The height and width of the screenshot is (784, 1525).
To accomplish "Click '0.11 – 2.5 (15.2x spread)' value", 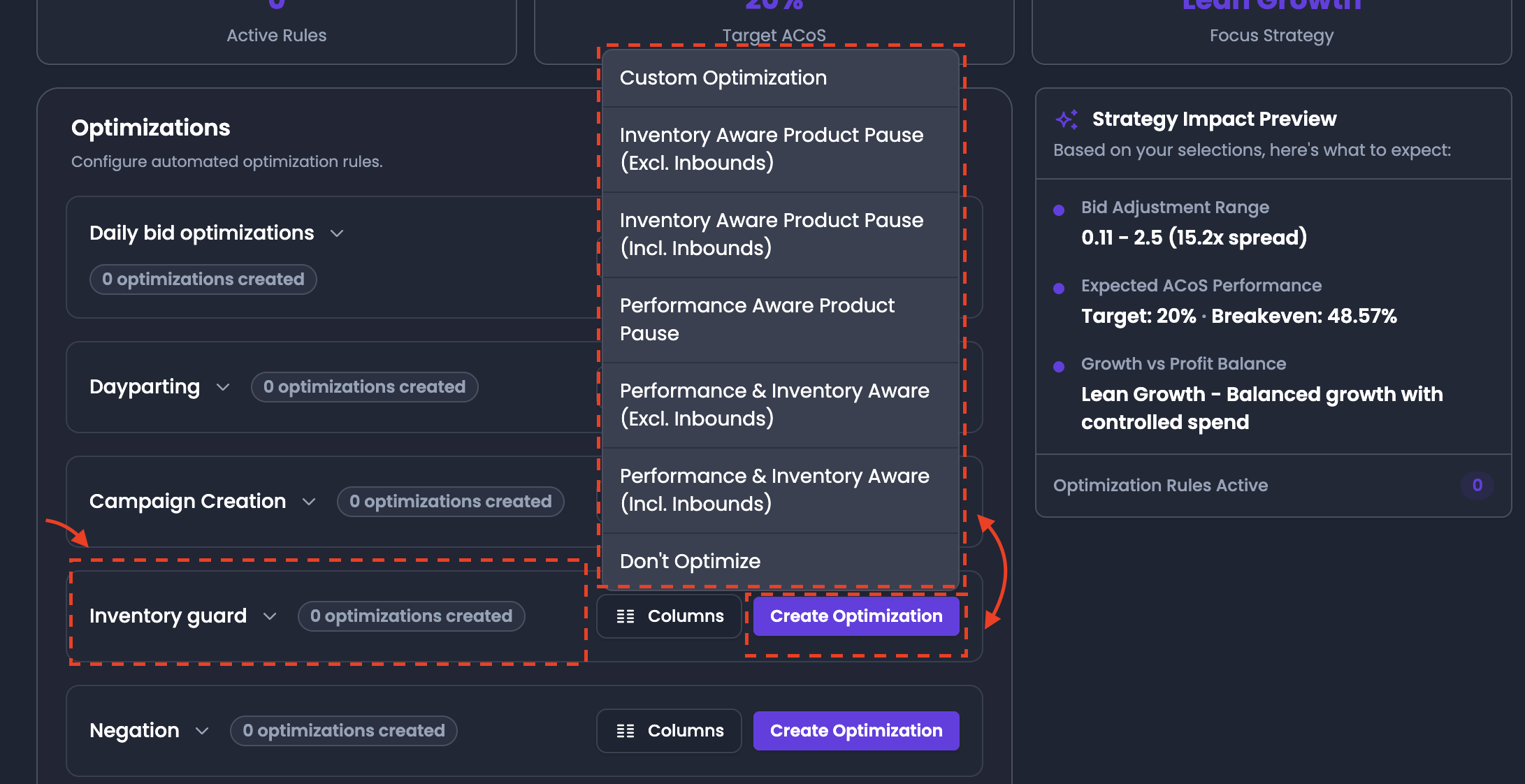I will coord(1194,238).
